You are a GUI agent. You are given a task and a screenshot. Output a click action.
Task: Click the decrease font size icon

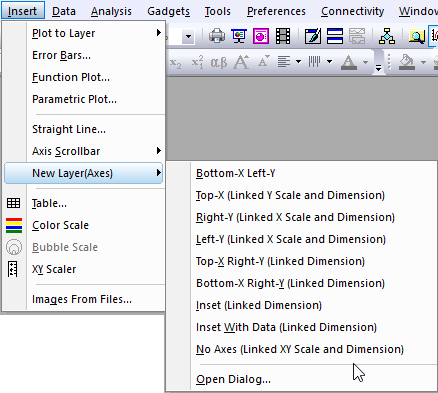[263, 61]
